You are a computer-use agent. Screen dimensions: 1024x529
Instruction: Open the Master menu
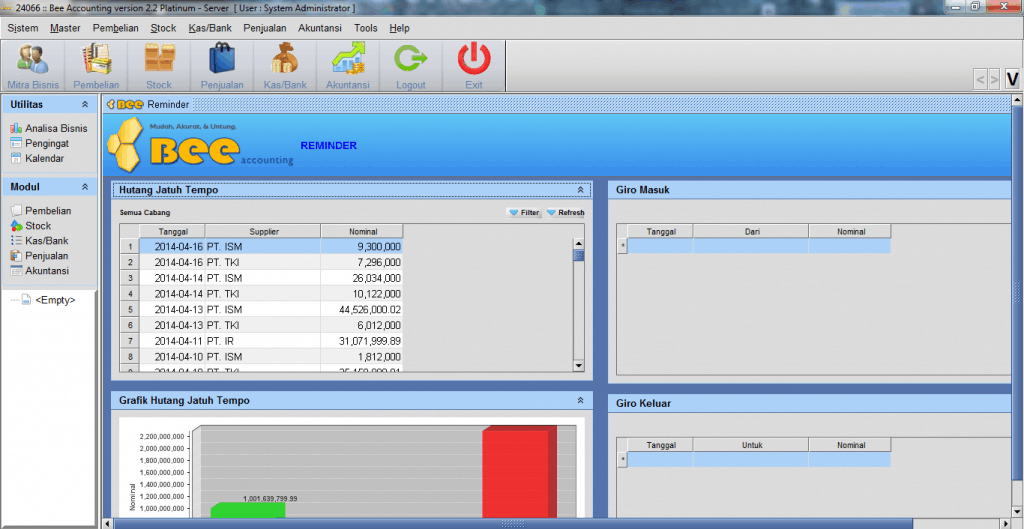coord(65,28)
